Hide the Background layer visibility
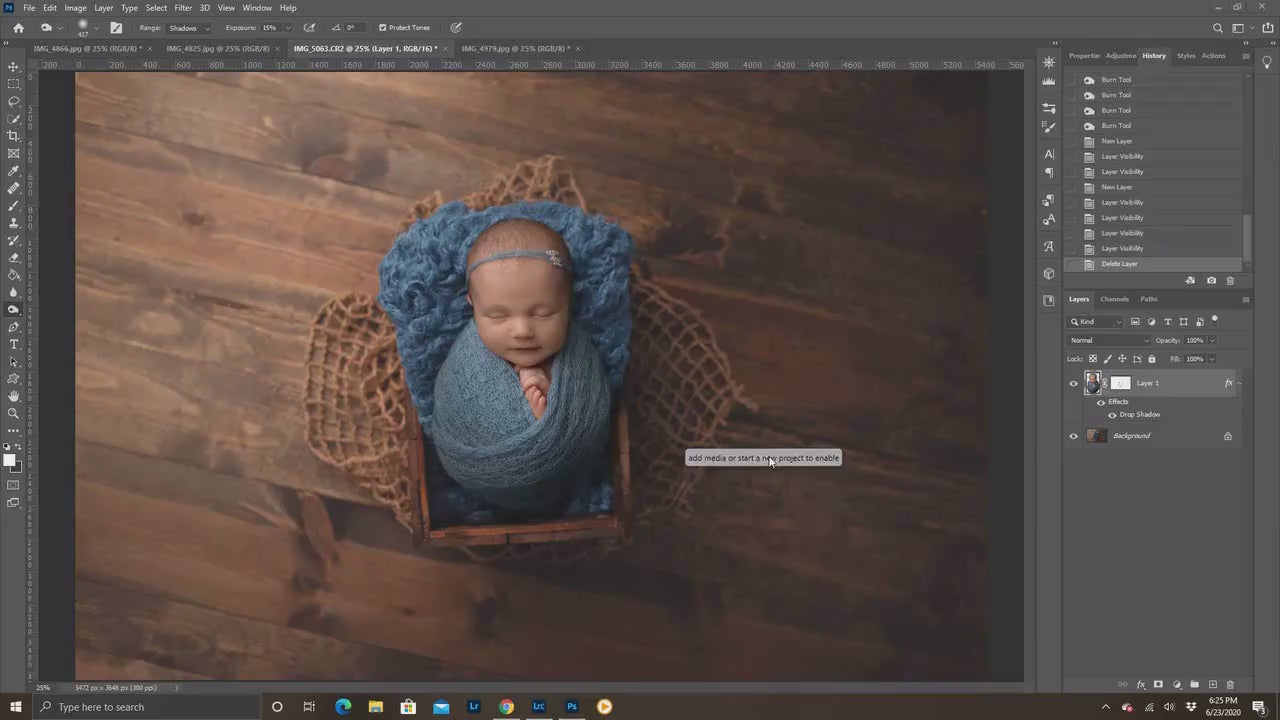The image size is (1280, 720). [1073, 436]
